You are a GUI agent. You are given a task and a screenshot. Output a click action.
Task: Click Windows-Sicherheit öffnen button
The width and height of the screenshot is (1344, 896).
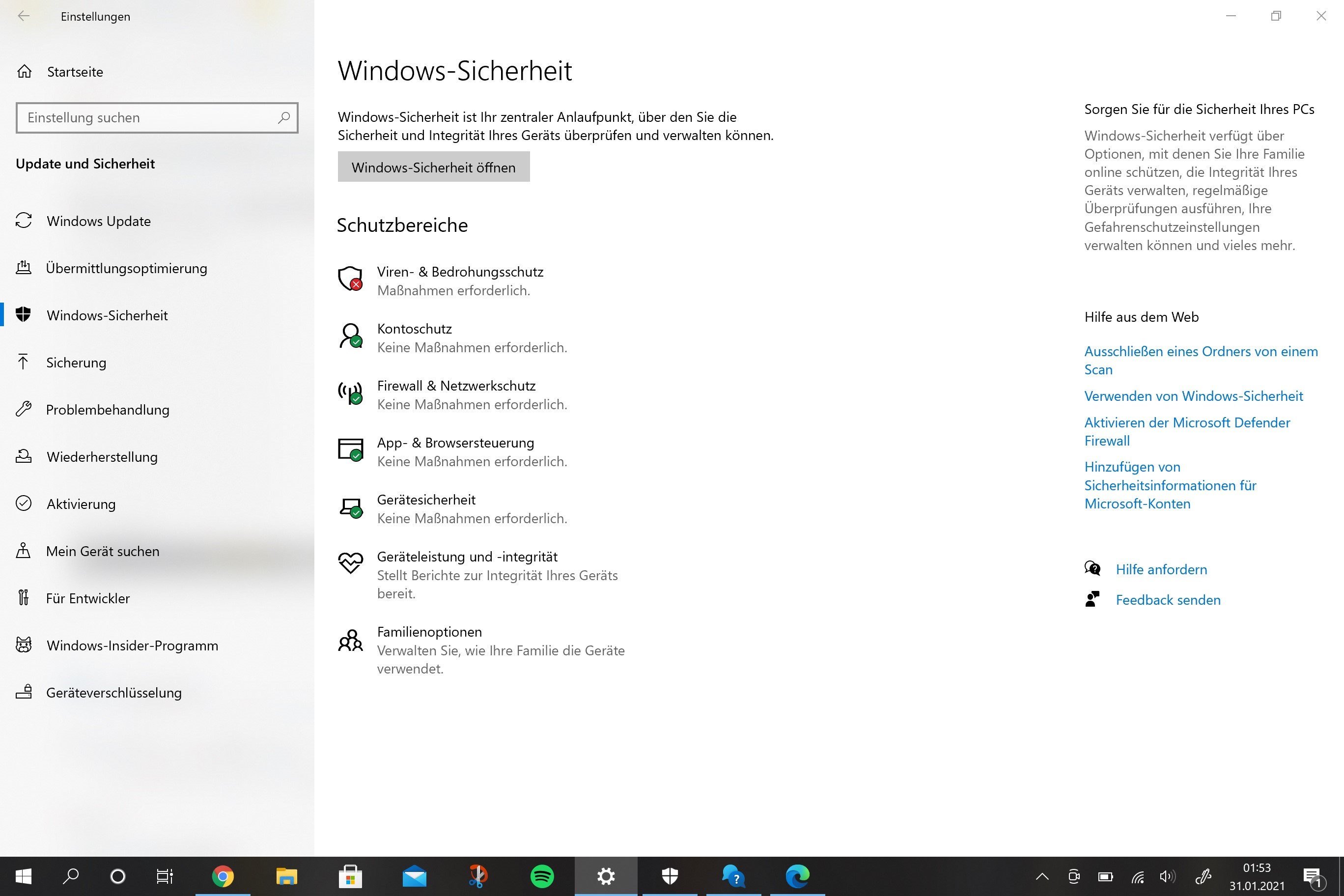click(434, 167)
